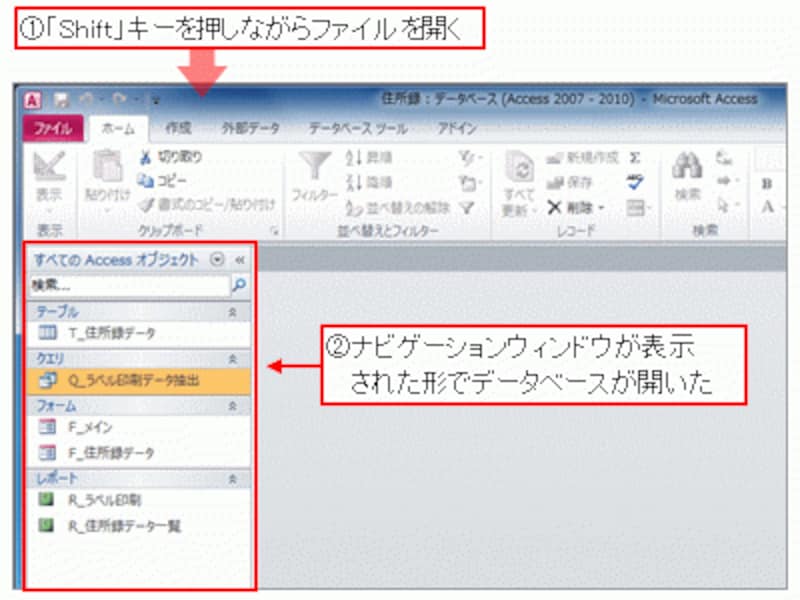Click the Access application icon in title bar
Image resolution: width=800 pixels, height=600 pixels.
click(x=33, y=101)
